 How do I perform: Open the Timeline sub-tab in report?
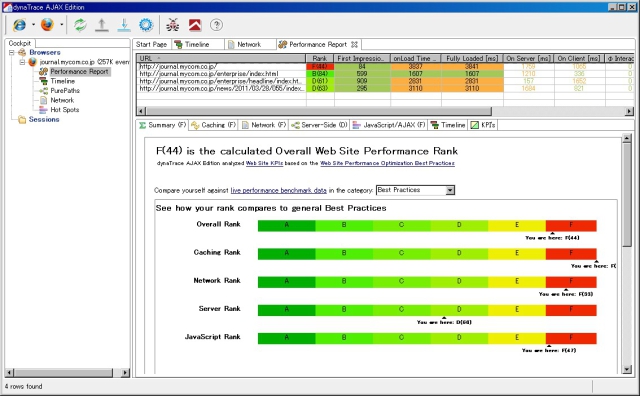coord(448,125)
